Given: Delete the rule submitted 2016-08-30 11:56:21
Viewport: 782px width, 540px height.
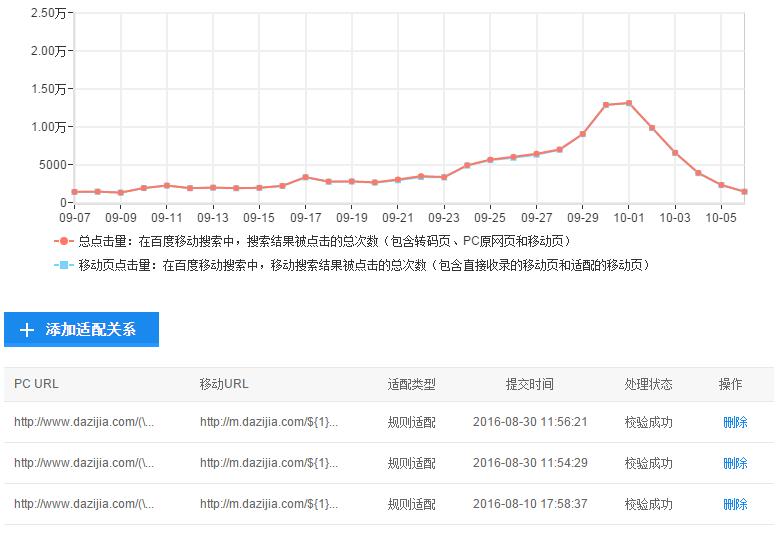Looking at the screenshot, I should click(735, 422).
